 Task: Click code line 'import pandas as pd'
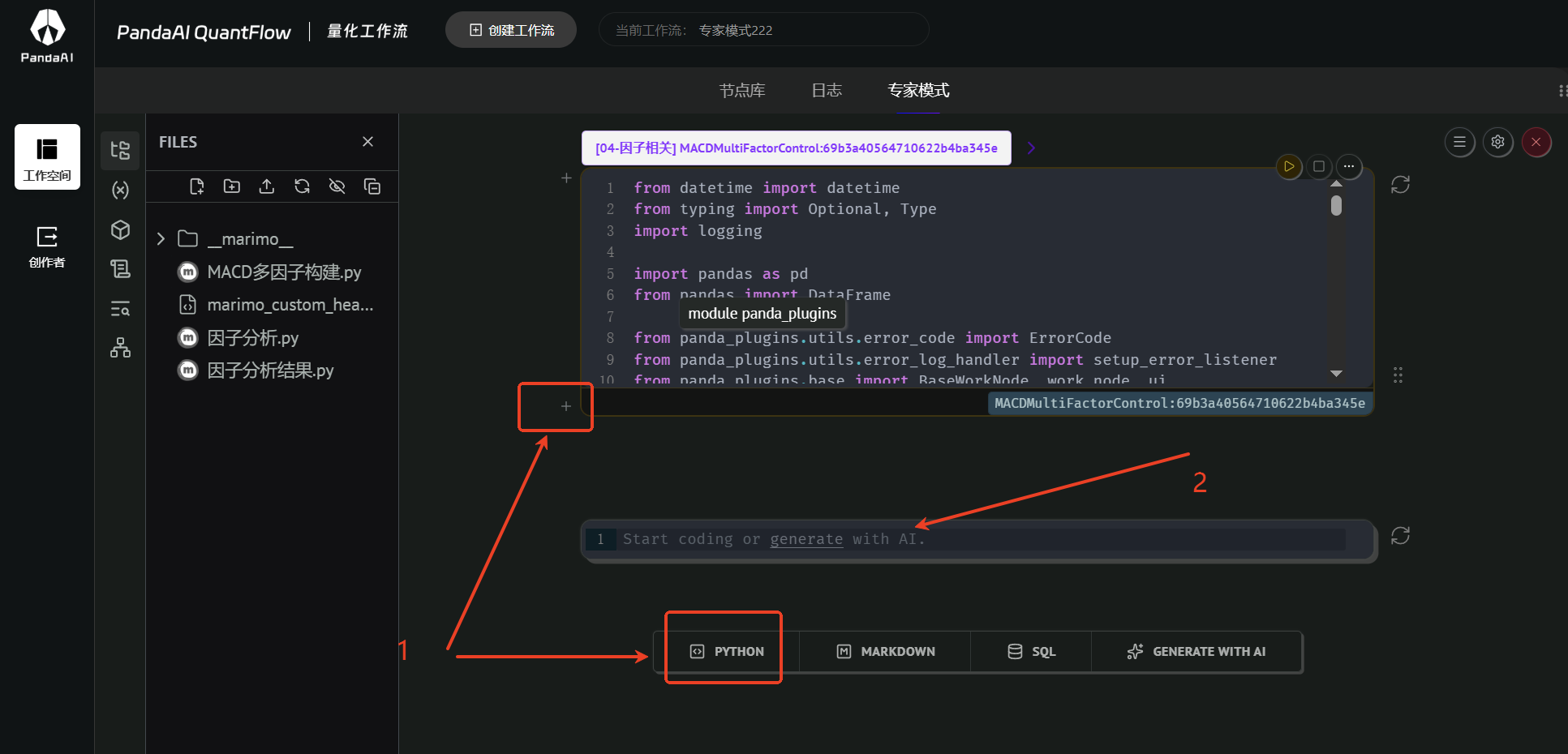720,274
